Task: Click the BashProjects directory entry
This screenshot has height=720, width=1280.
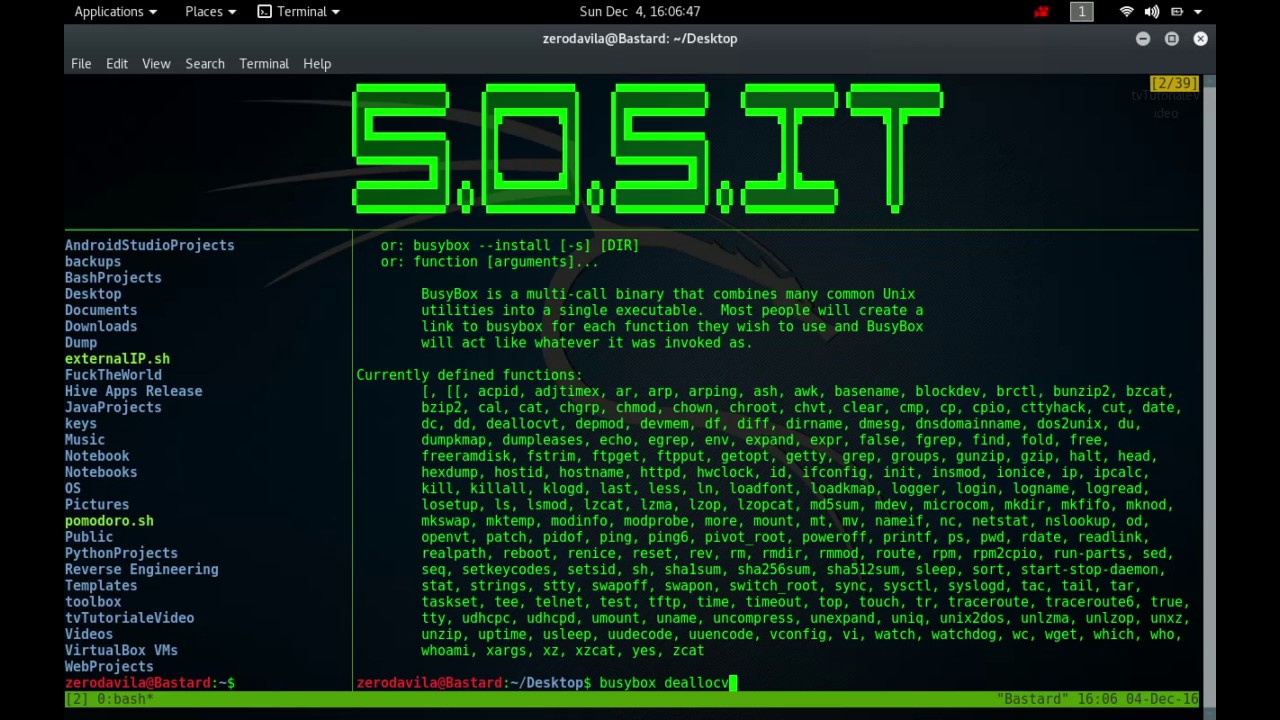Action: coord(113,278)
